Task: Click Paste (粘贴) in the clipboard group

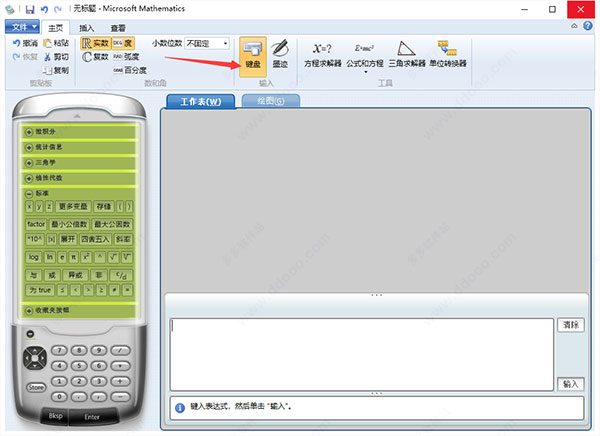Action: [x=56, y=43]
